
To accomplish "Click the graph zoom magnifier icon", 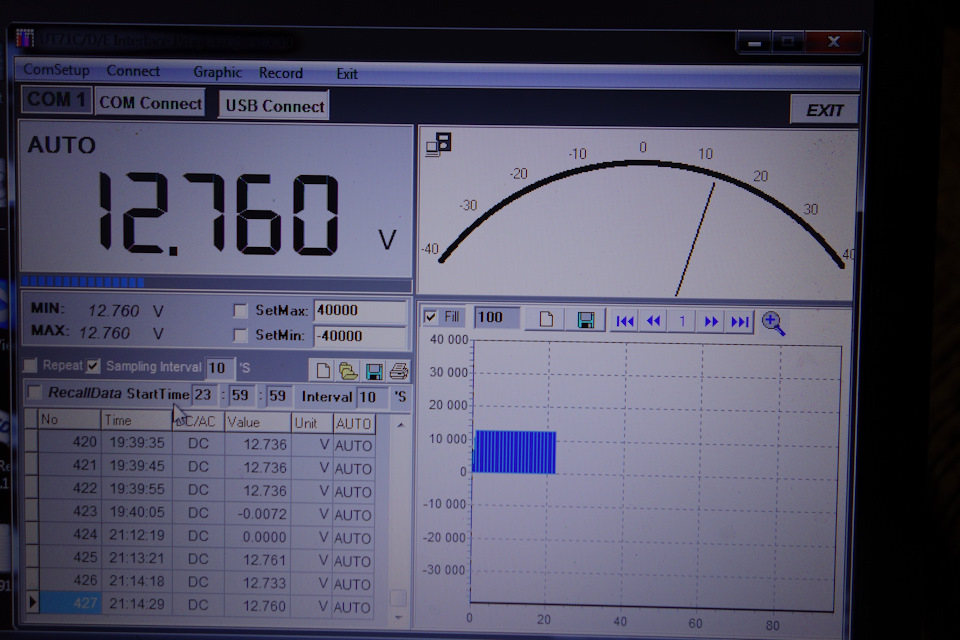I will (773, 323).
